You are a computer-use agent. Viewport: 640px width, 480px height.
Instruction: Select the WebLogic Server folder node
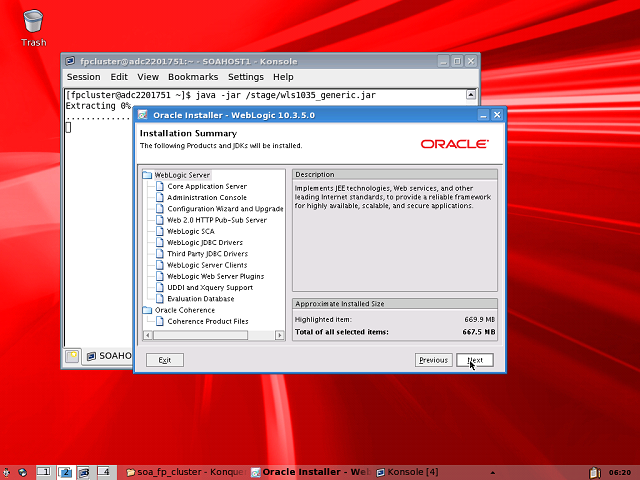(x=182, y=175)
